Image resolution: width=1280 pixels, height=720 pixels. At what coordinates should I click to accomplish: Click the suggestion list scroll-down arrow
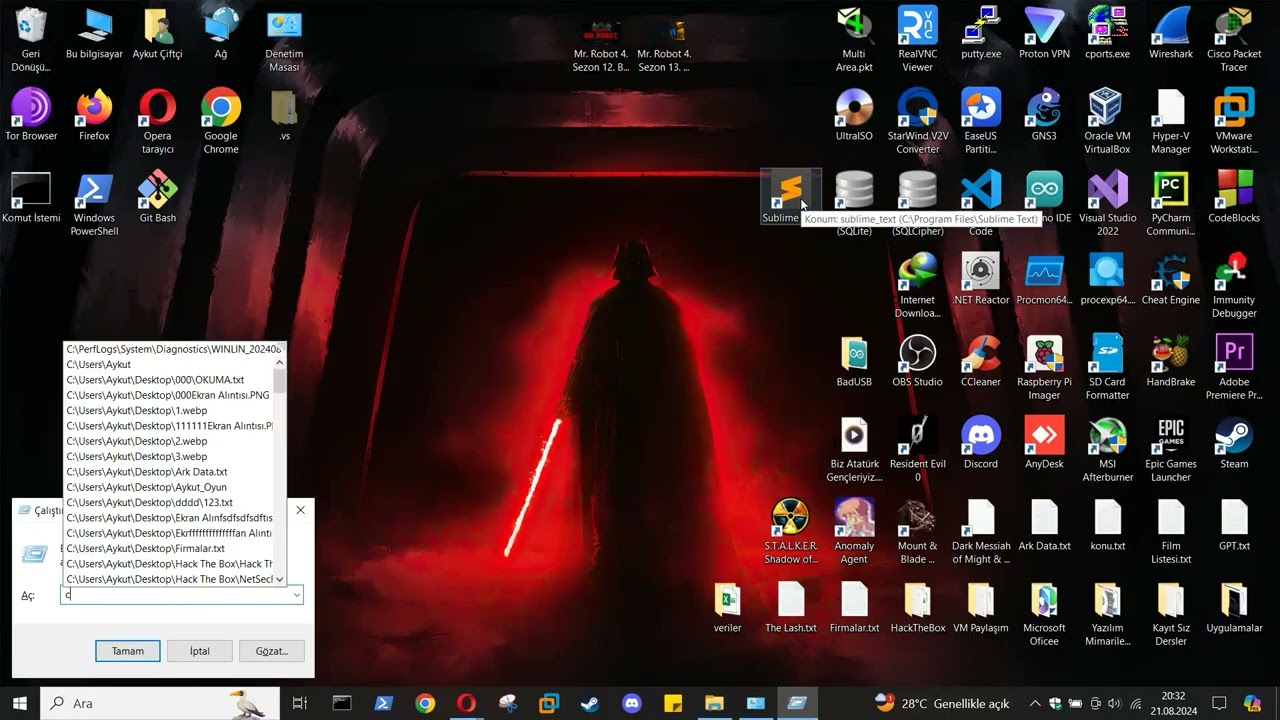280,579
